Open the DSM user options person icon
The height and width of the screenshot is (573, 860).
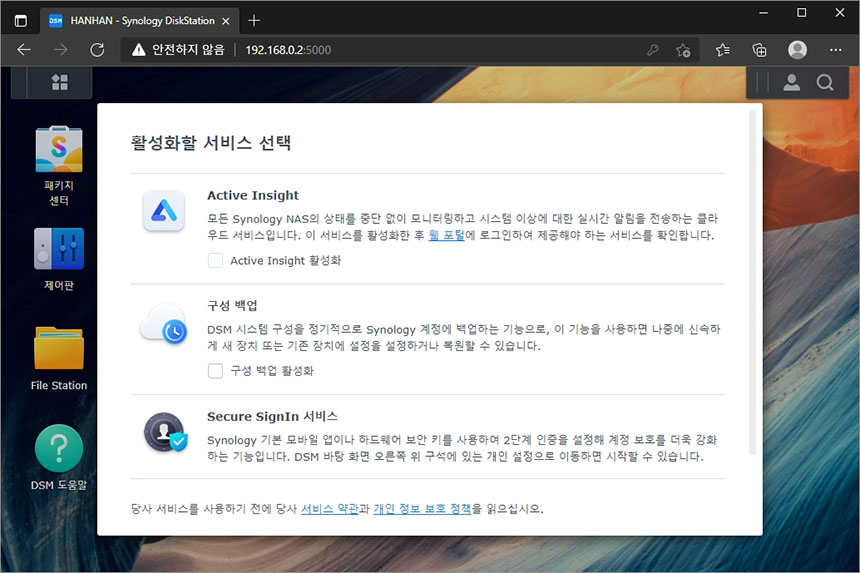point(791,83)
